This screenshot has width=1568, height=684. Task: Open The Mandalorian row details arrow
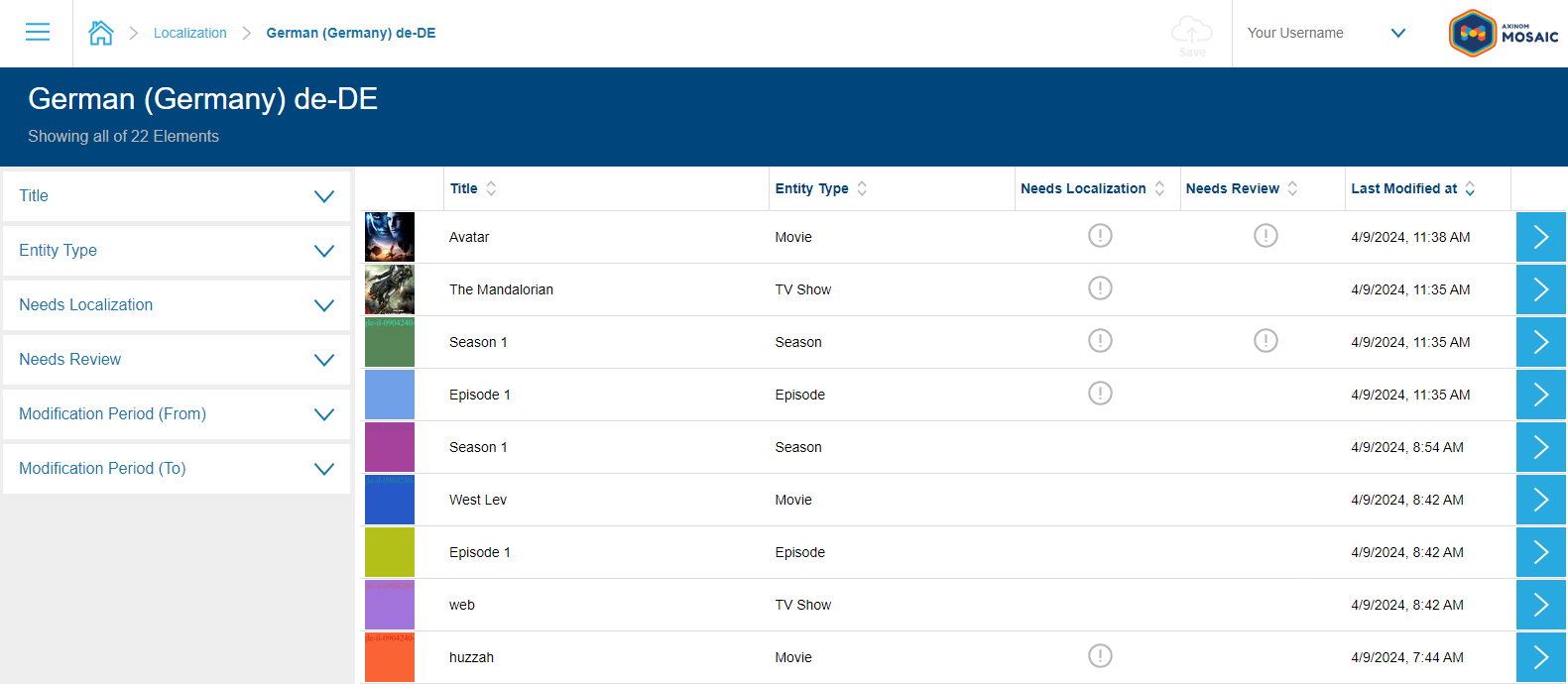[1540, 289]
